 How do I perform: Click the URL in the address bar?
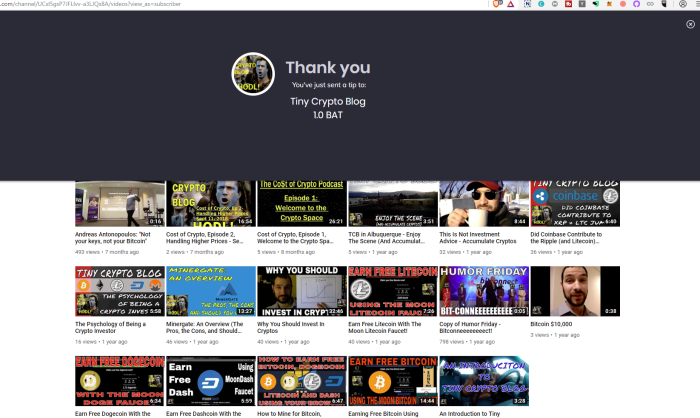click(90, 5)
